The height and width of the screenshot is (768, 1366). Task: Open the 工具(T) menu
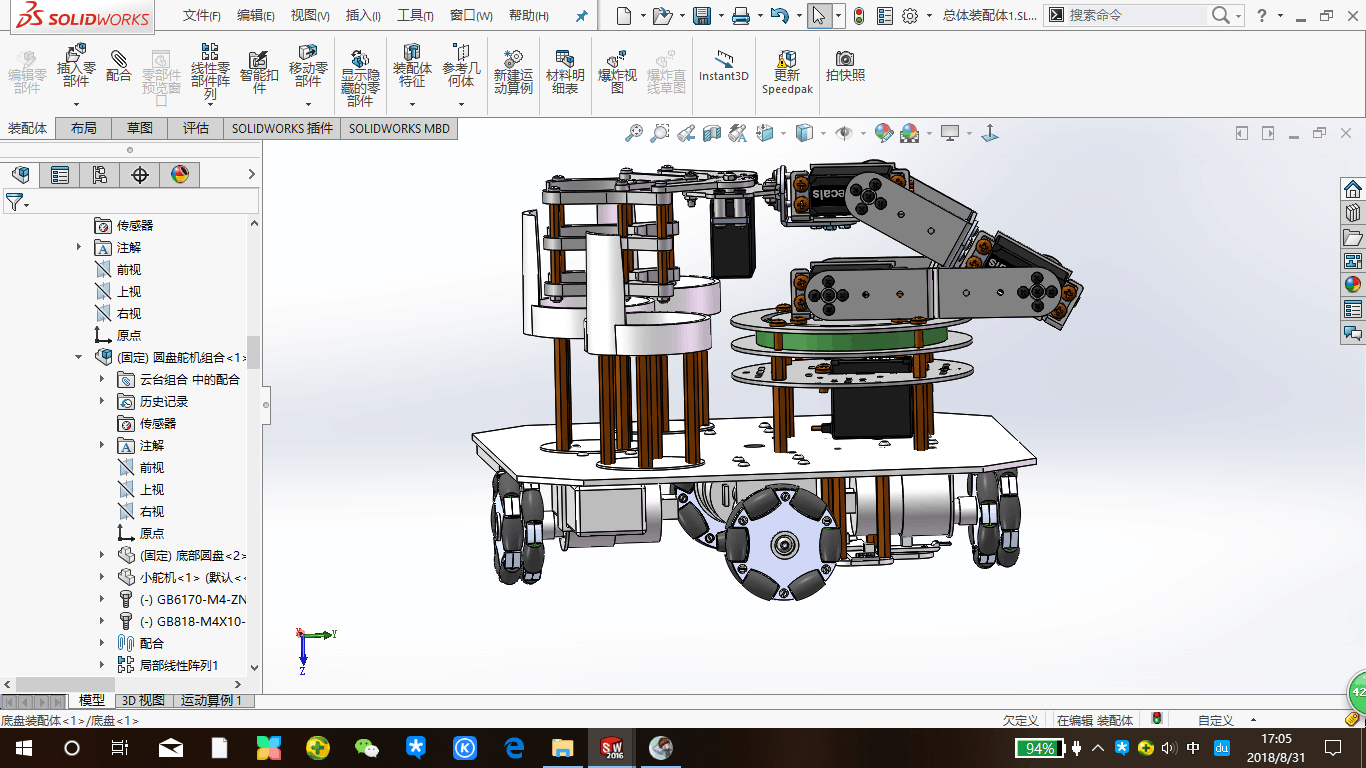point(415,16)
